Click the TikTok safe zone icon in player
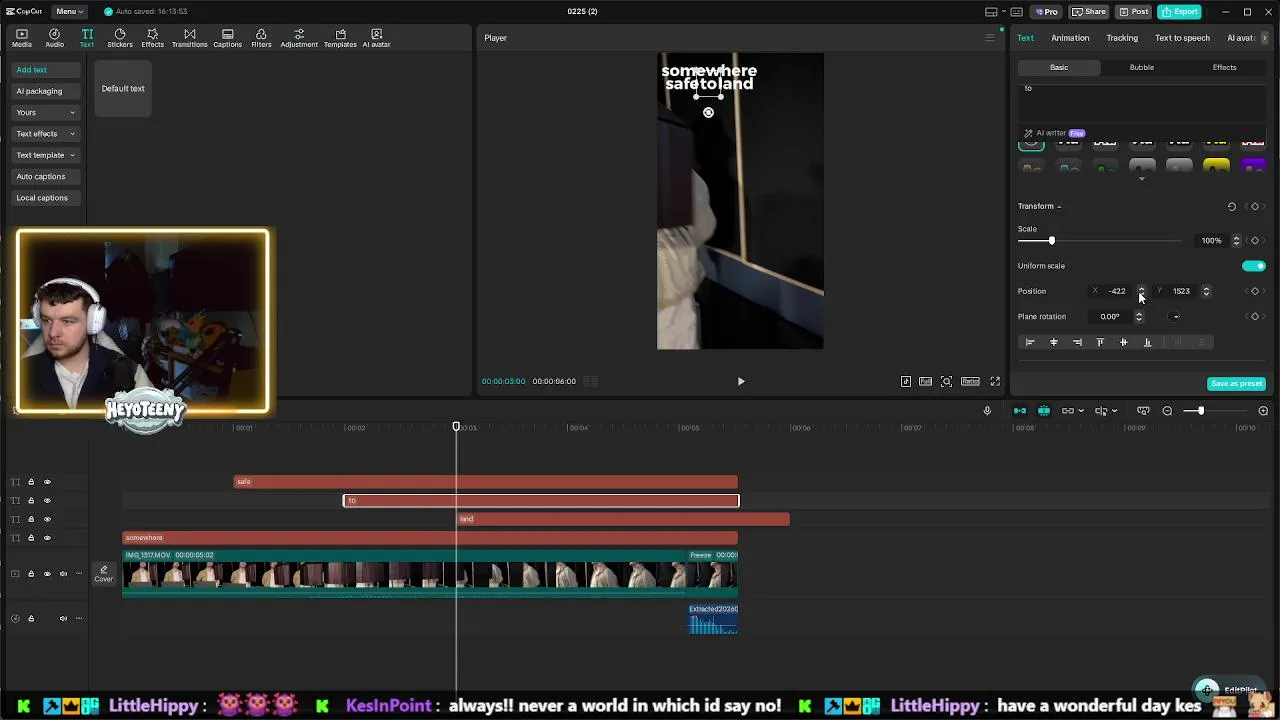1280x720 pixels. click(x=906, y=381)
